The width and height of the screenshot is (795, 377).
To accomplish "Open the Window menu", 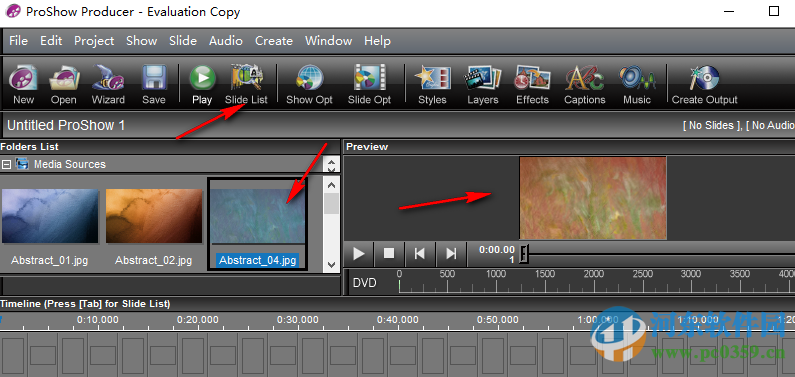I will point(329,41).
